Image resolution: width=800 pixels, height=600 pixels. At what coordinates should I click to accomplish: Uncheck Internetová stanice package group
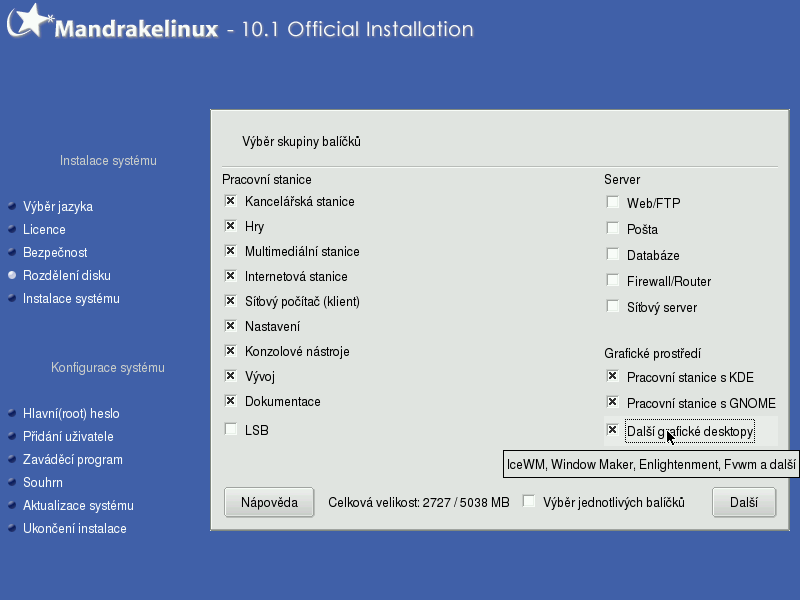231,276
